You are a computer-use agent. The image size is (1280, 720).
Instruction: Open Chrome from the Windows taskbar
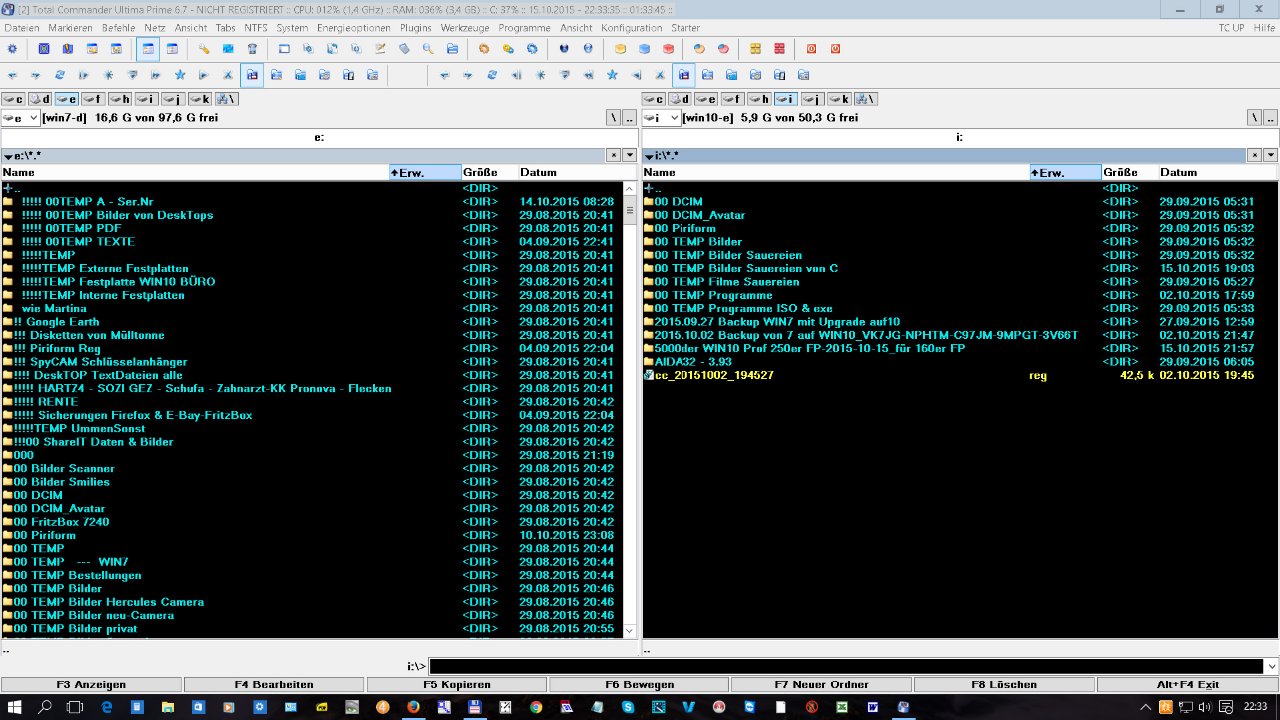pos(536,707)
